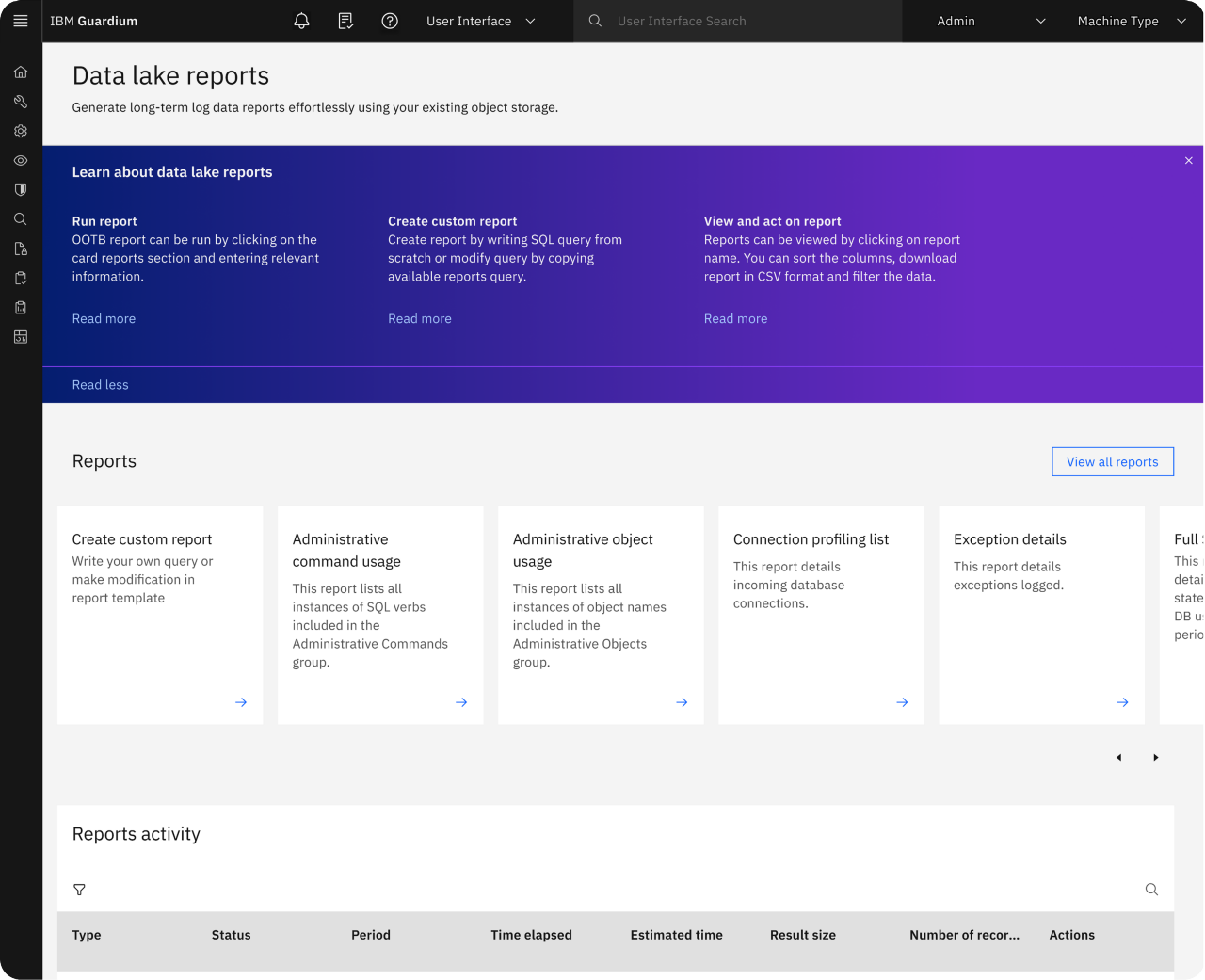Open the hamburger navigation menu

pyautogui.click(x=21, y=21)
